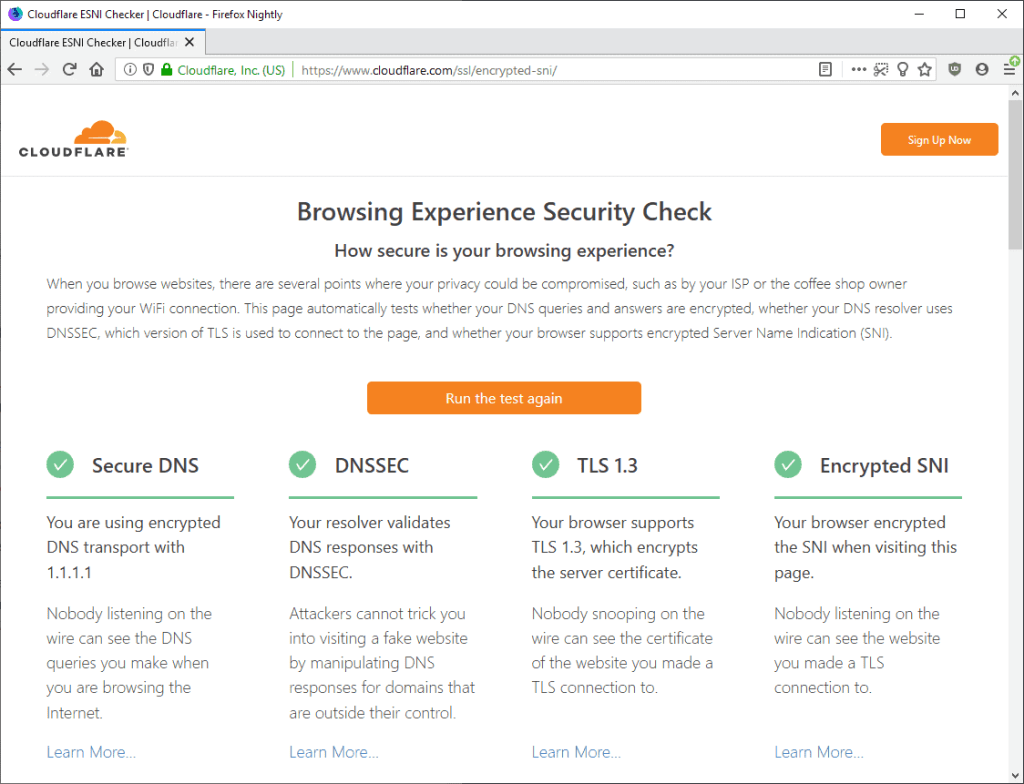This screenshot has width=1024, height=784.
Task: Open Learn More under Secure DNS
Action: point(91,752)
